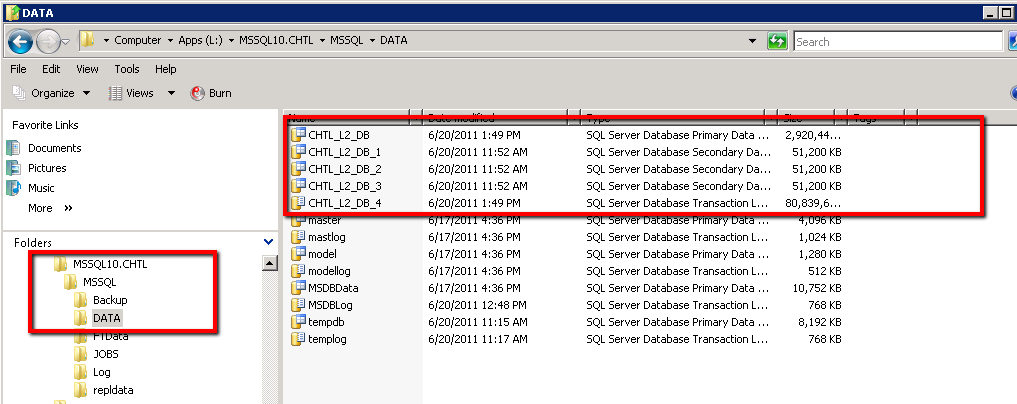Click the Computer breadcrumb in address bar

138,40
